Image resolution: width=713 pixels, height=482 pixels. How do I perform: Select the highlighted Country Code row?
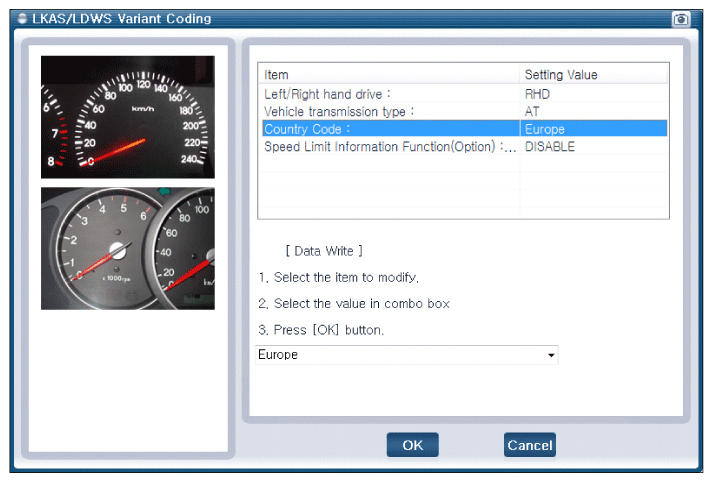388,129
